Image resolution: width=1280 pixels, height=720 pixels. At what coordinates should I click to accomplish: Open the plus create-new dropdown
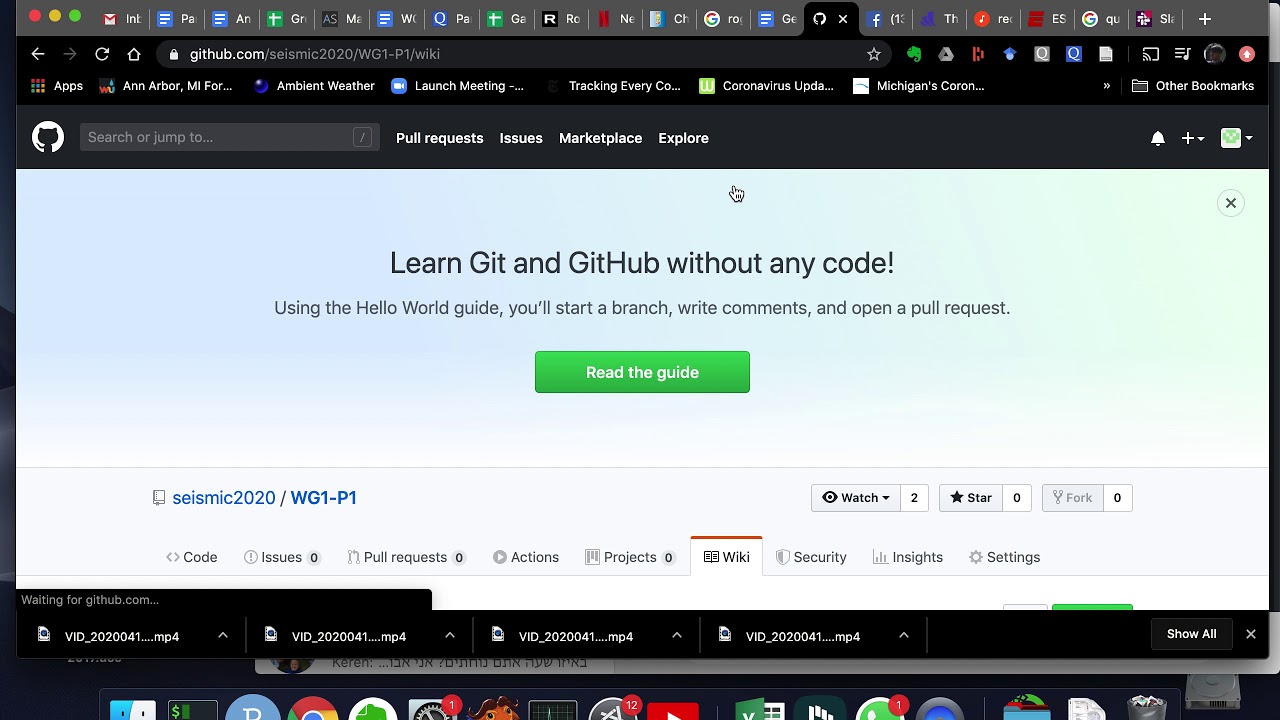[x=1192, y=138]
